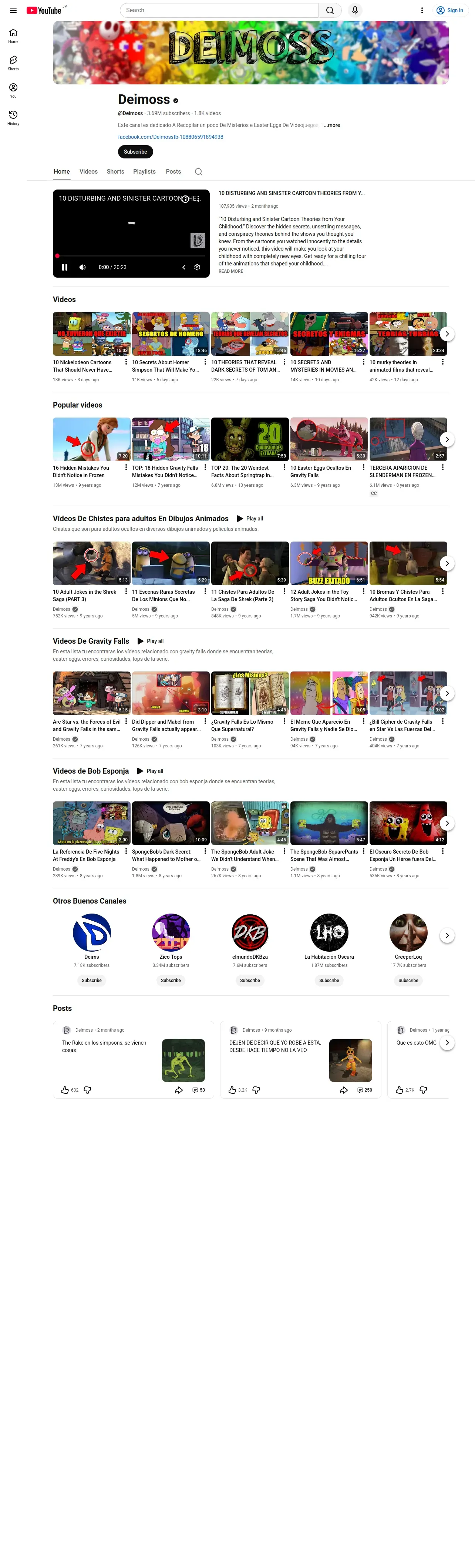Pause the featured video

pyautogui.click(x=64, y=267)
